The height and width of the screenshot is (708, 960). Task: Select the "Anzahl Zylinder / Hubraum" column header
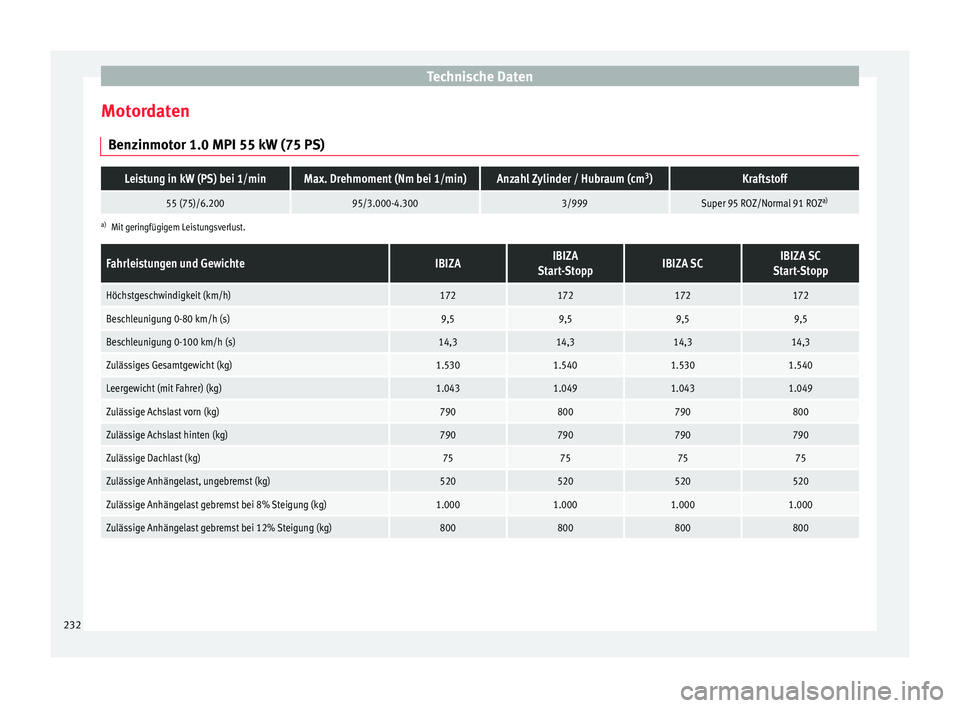click(x=574, y=179)
